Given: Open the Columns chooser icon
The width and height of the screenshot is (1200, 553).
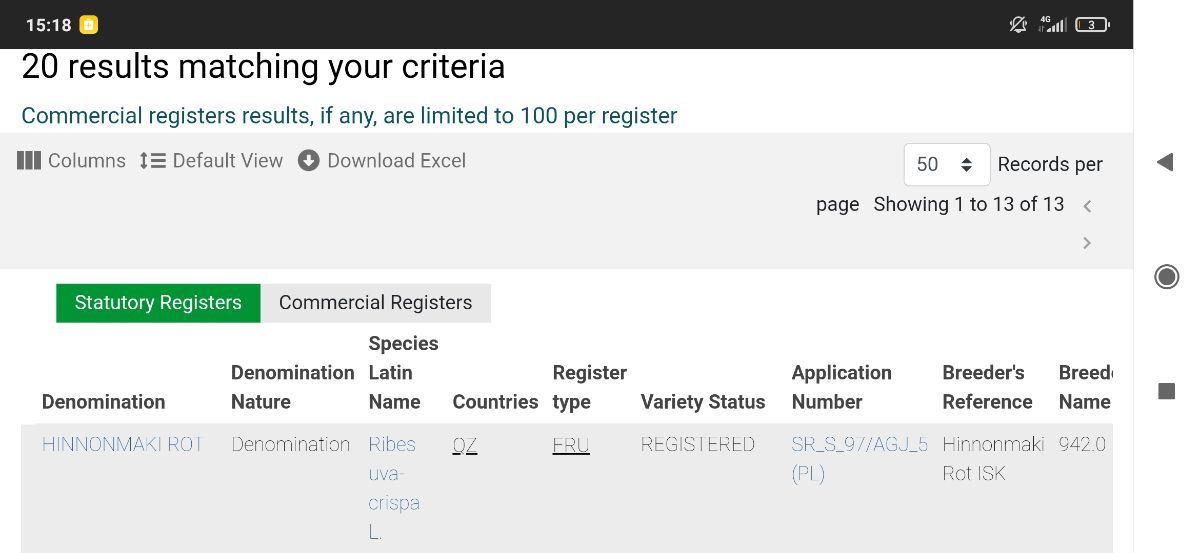Looking at the screenshot, I should point(29,161).
